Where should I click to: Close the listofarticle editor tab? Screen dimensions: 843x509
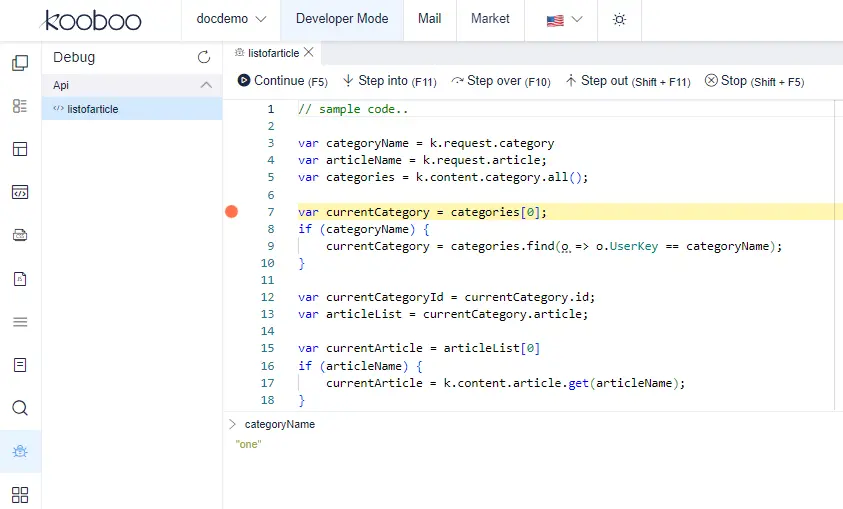tap(308, 53)
